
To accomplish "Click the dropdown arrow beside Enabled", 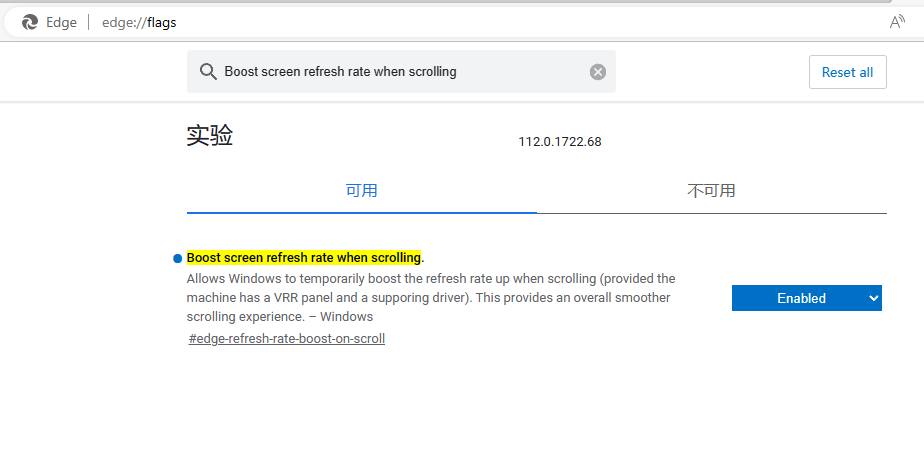I will [873, 298].
